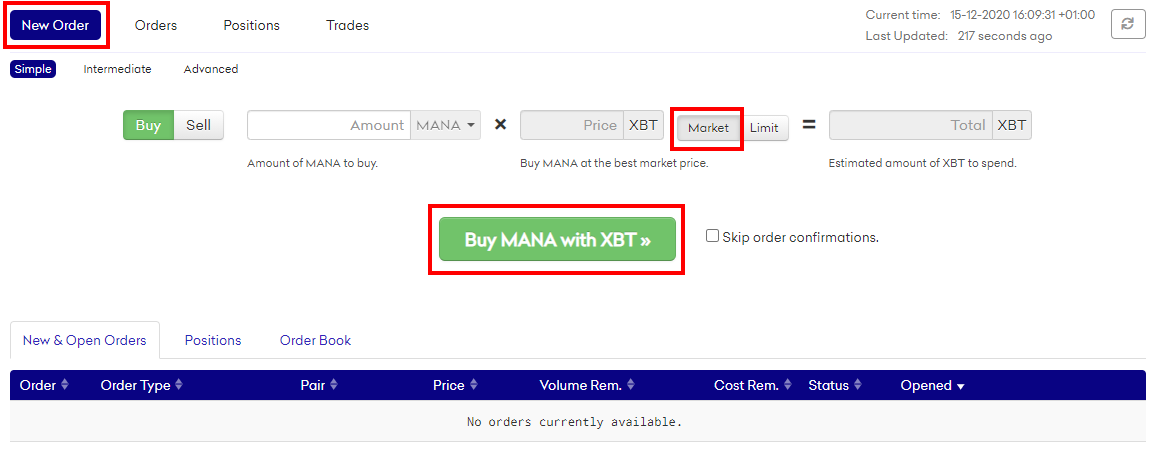The height and width of the screenshot is (454, 1163).
Task: Enable Skip order confirmations checkbox
Action: 712,236
